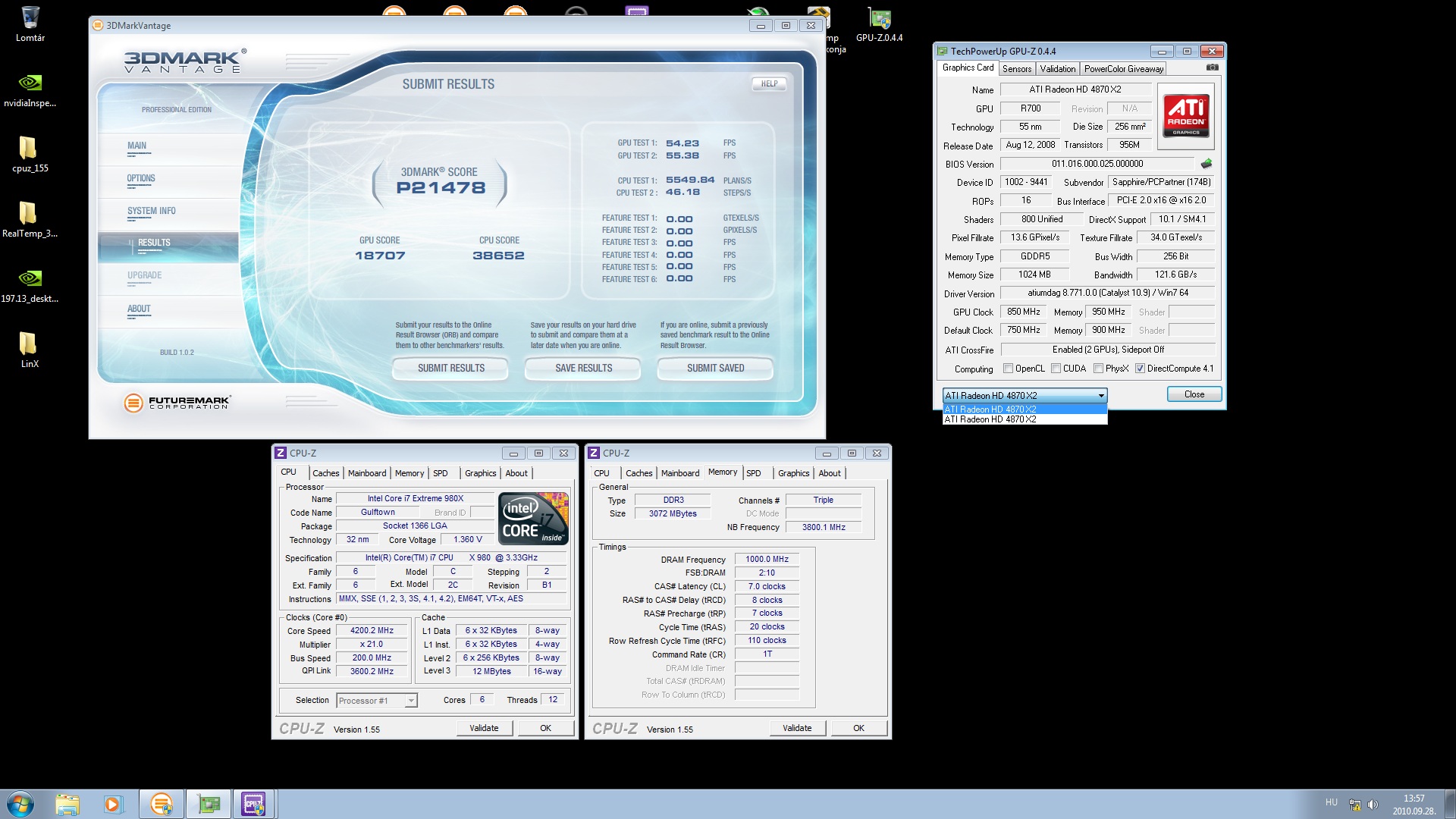Open SYSTEM INFO in 3DMark sidebar
Viewport: 1456px width, 819px height.
click(x=151, y=212)
